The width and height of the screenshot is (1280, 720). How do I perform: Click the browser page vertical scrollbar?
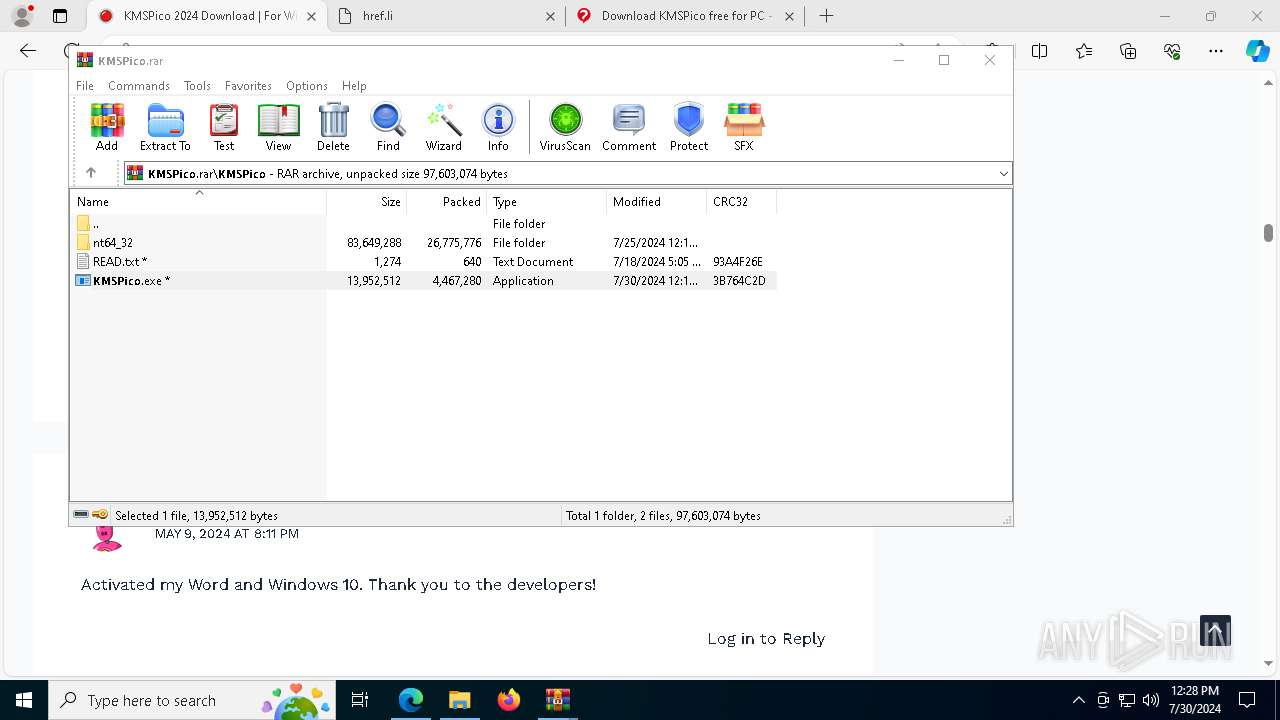(x=1268, y=232)
